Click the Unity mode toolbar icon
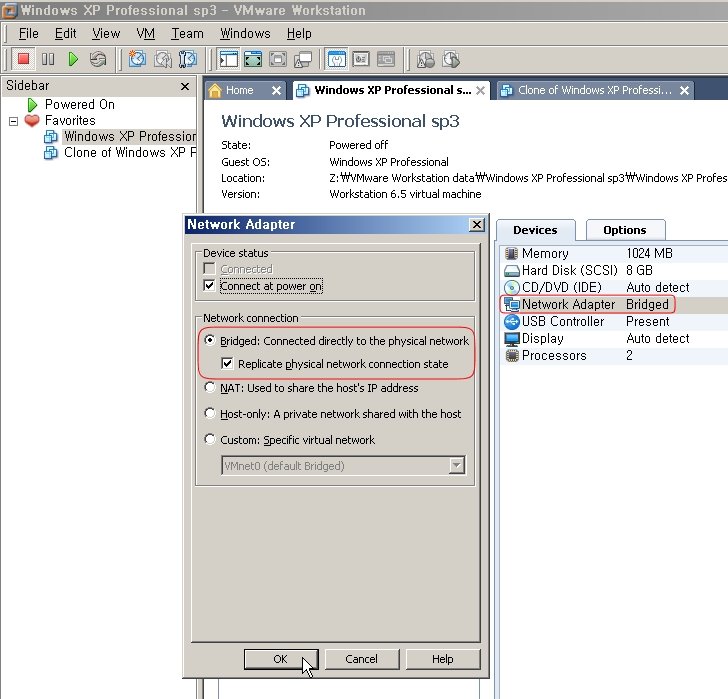 303,59
